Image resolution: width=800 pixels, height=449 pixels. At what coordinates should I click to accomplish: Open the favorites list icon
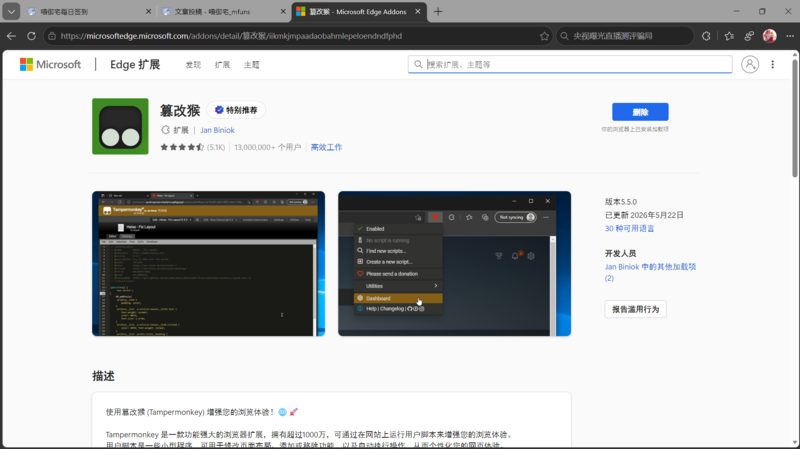729,36
